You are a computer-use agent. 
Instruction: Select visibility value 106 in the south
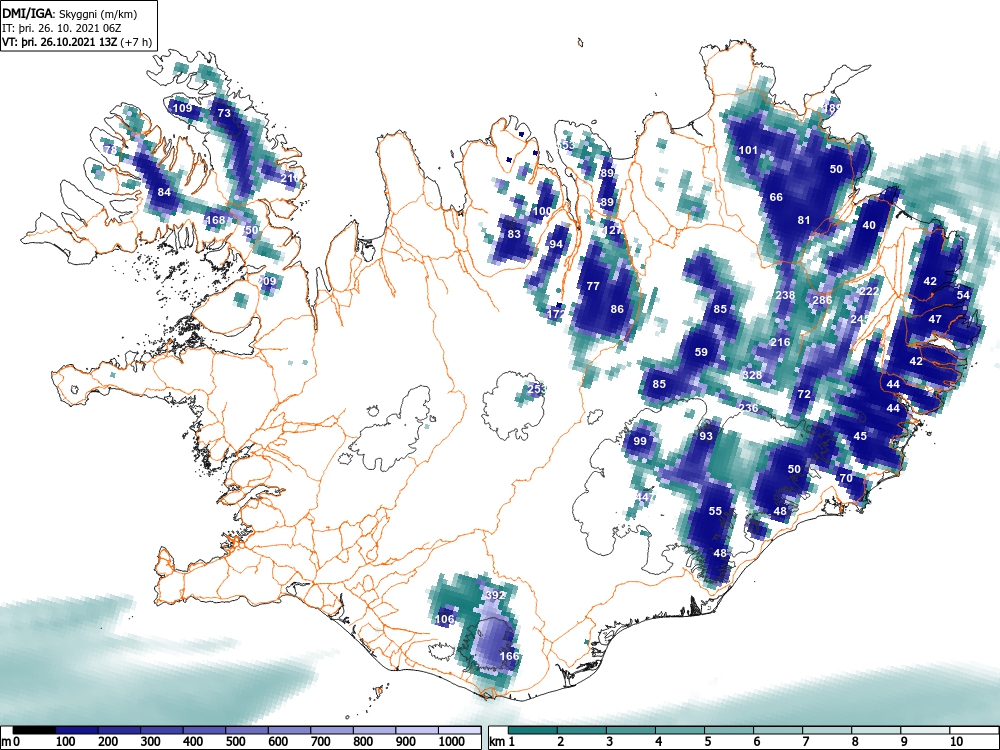(x=445, y=619)
